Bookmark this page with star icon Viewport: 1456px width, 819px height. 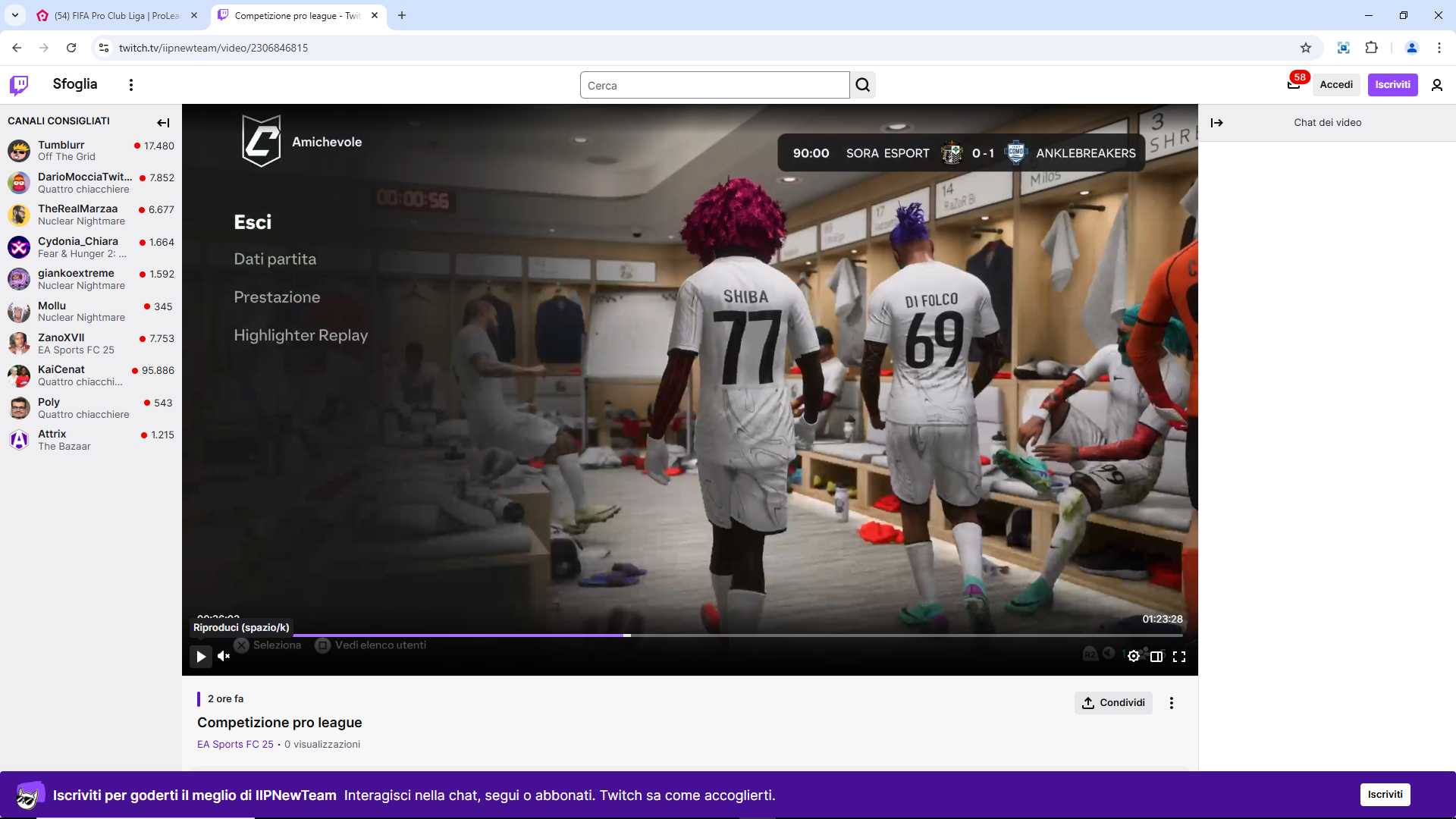click(x=1306, y=48)
